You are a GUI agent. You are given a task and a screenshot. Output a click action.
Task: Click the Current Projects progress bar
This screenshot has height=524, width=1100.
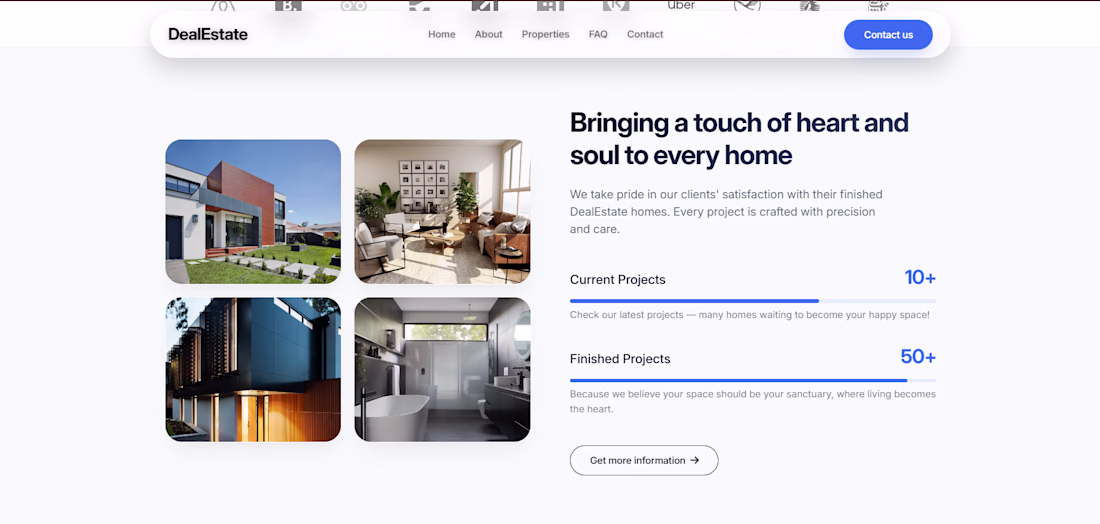(753, 301)
